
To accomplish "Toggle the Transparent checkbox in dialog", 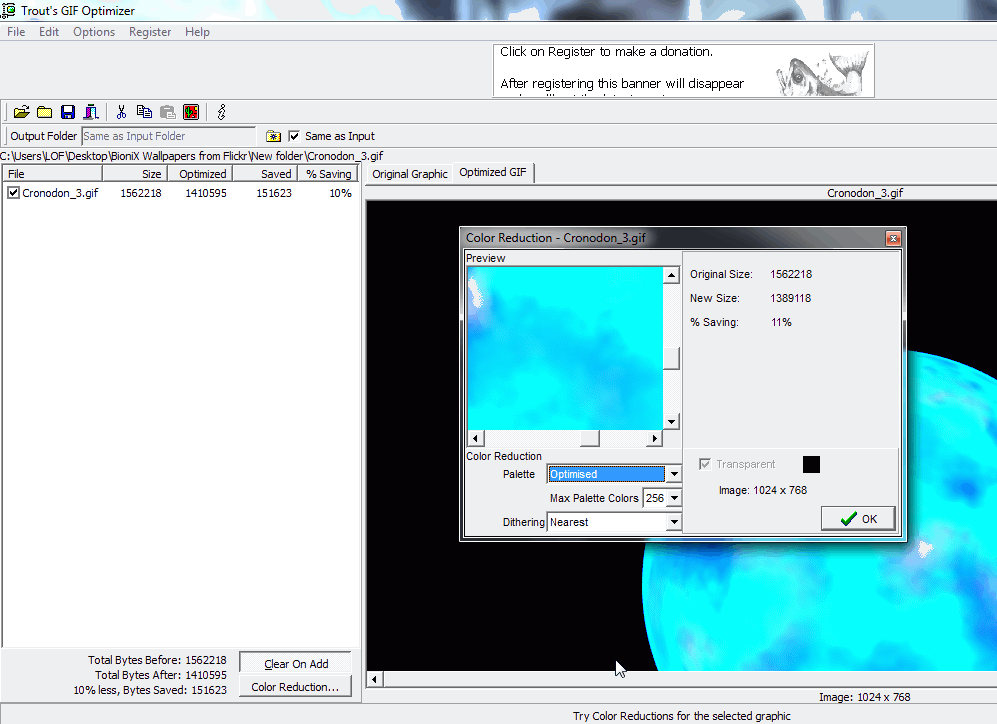I will point(705,464).
